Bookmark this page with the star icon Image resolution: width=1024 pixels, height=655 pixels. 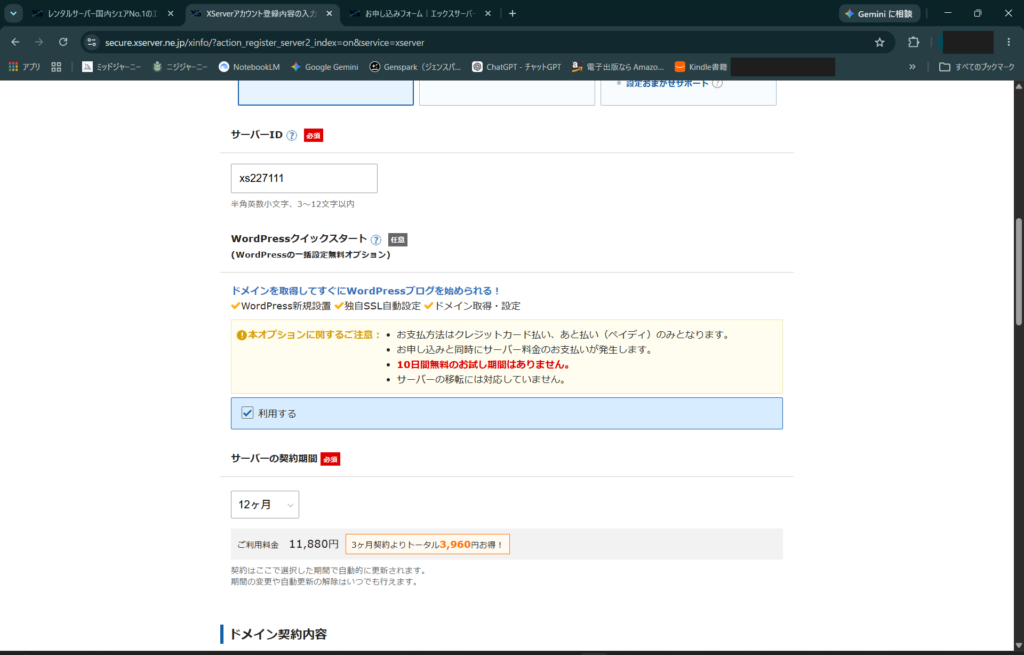880,42
